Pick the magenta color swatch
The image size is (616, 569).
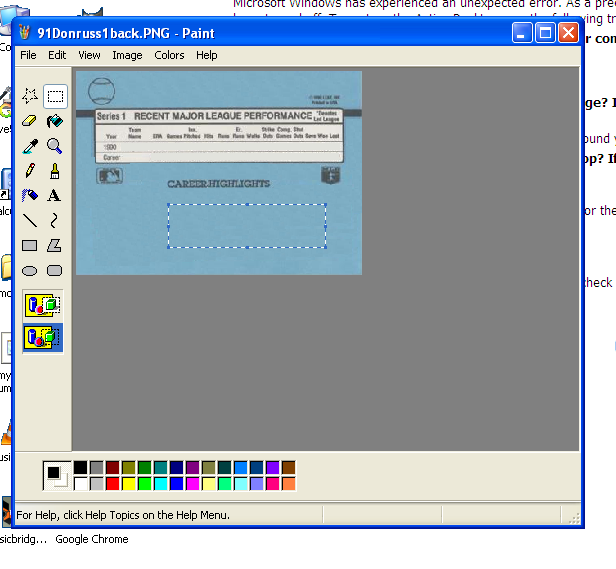(192, 484)
